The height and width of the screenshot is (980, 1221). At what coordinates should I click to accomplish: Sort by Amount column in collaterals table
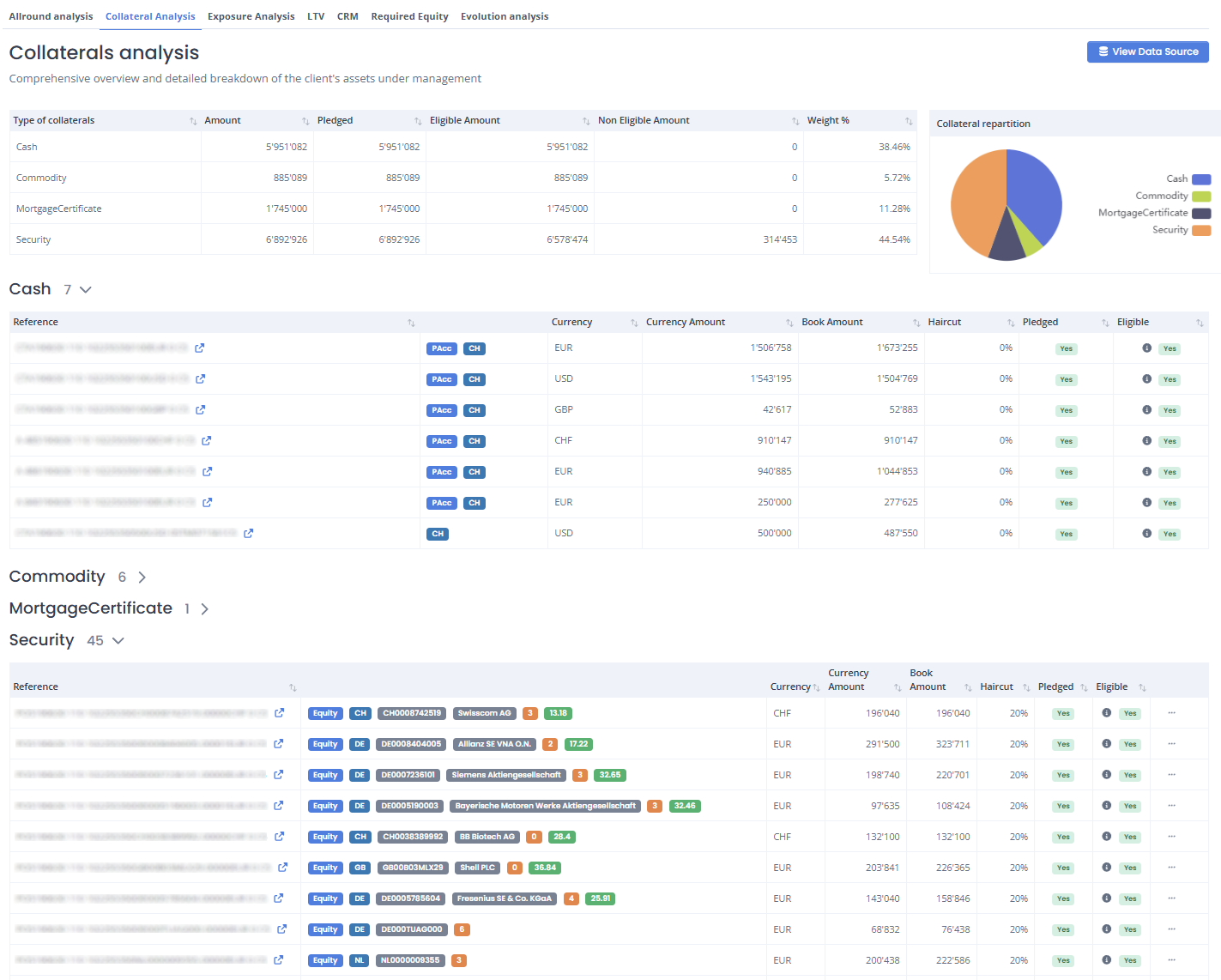coord(305,121)
